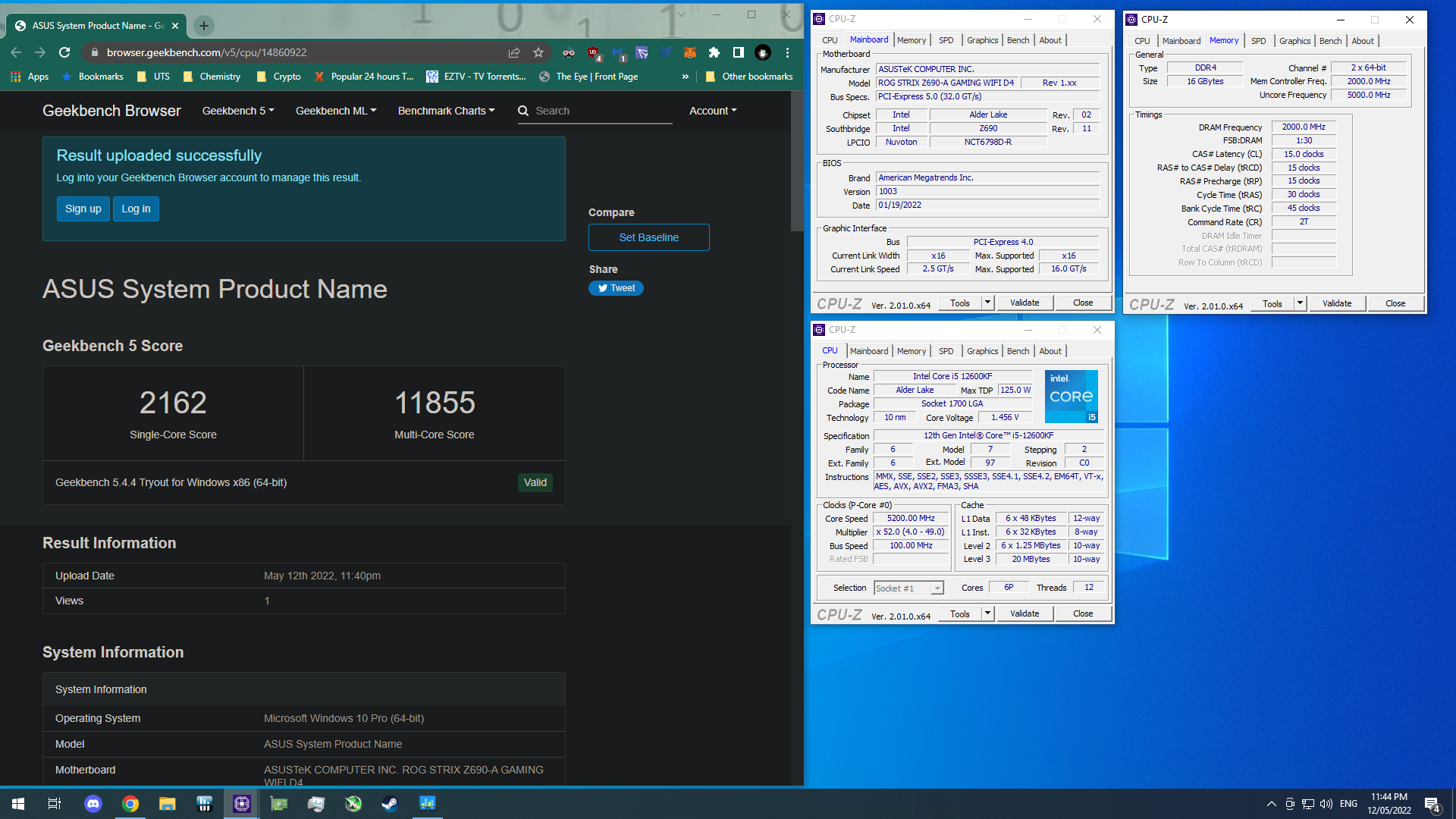Switch to CPU-Z in the taskbar

(242, 804)
